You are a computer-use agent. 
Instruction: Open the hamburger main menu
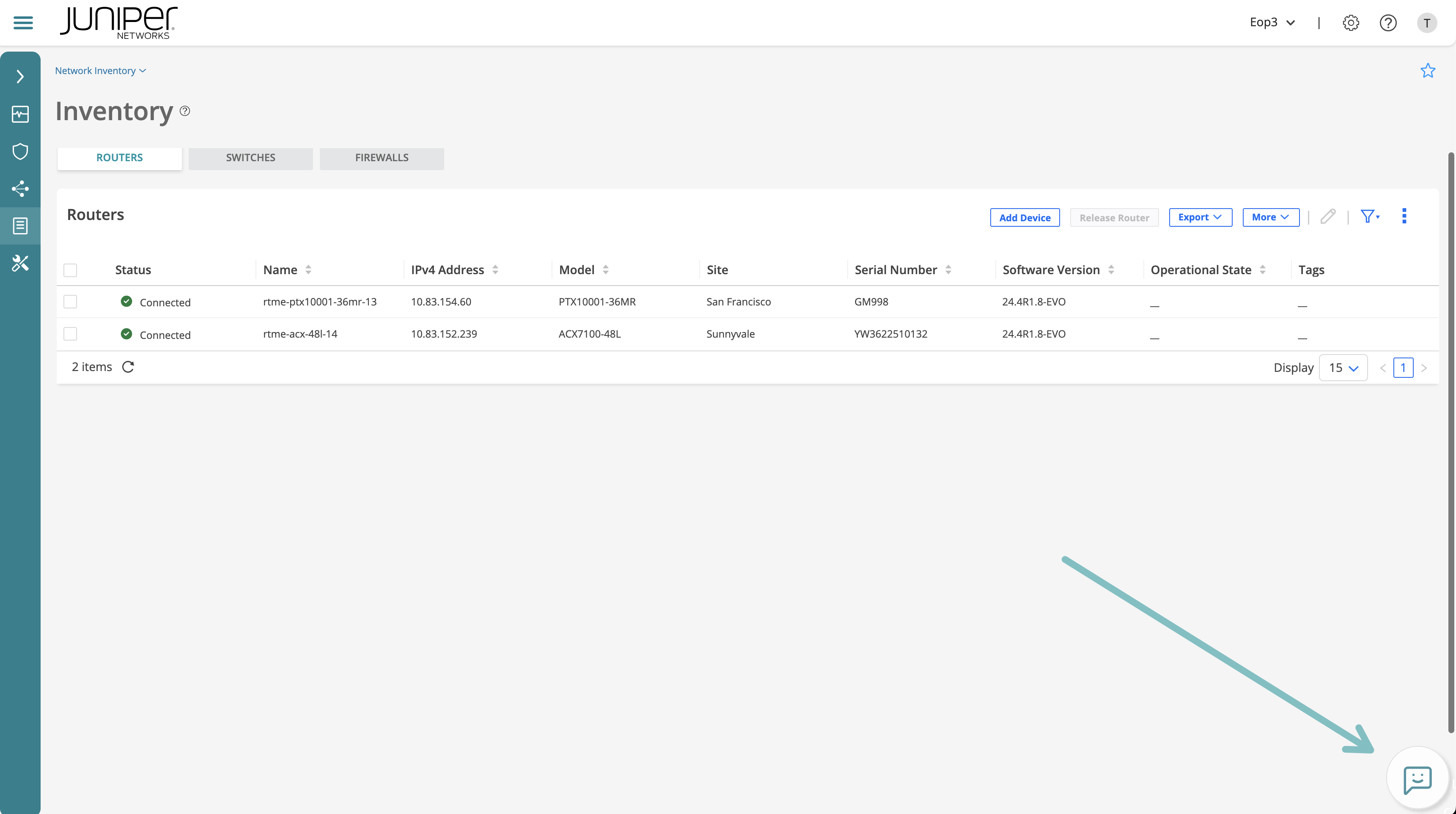click(23, 22)
